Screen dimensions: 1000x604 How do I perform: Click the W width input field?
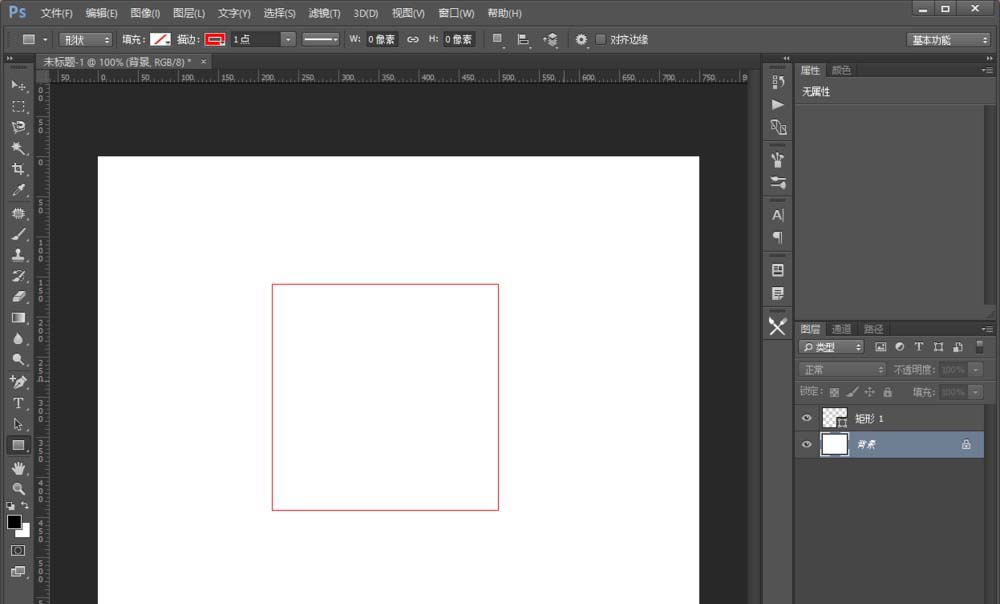382,39
